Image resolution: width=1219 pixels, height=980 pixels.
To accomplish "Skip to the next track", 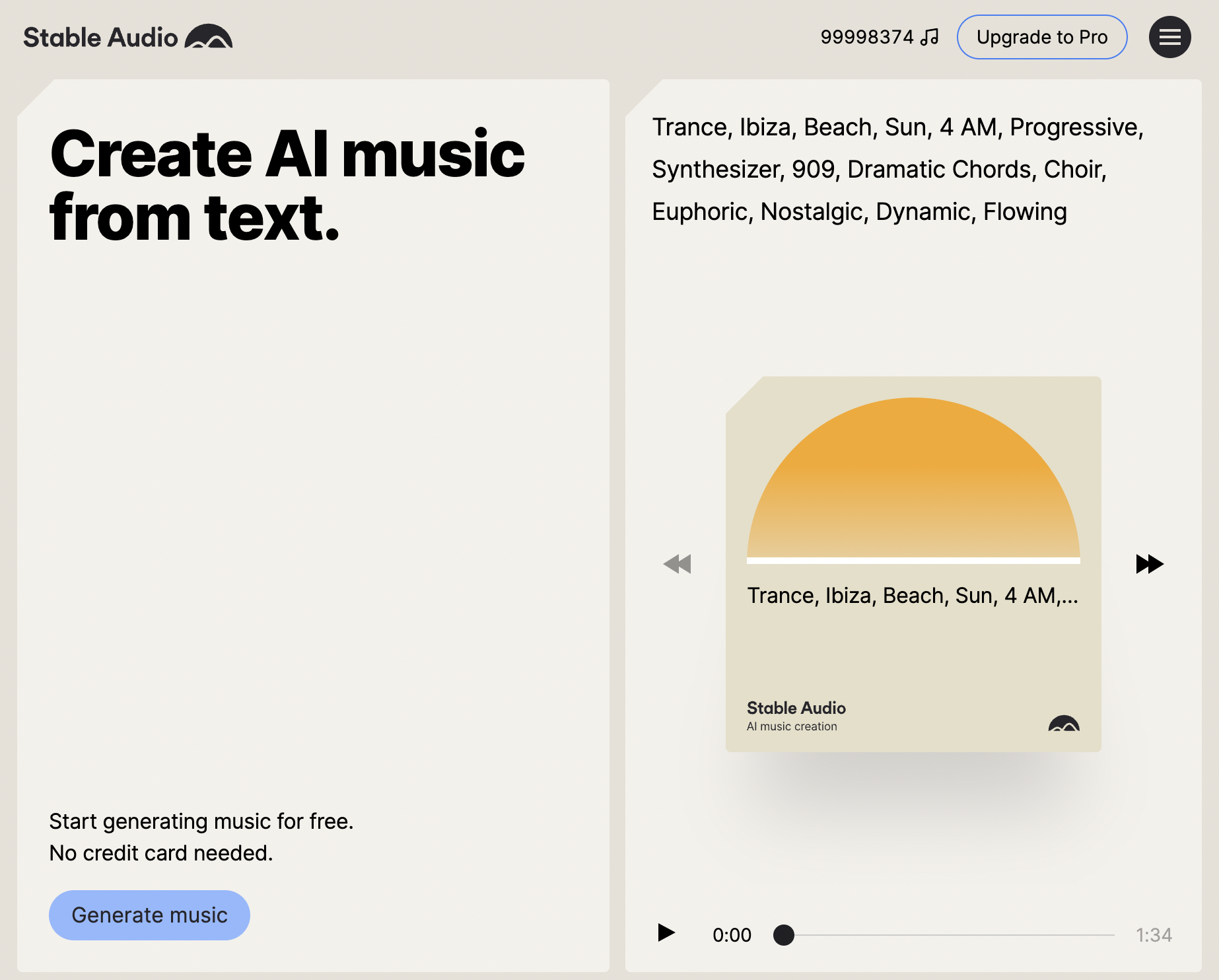I will pos(1150,564).
